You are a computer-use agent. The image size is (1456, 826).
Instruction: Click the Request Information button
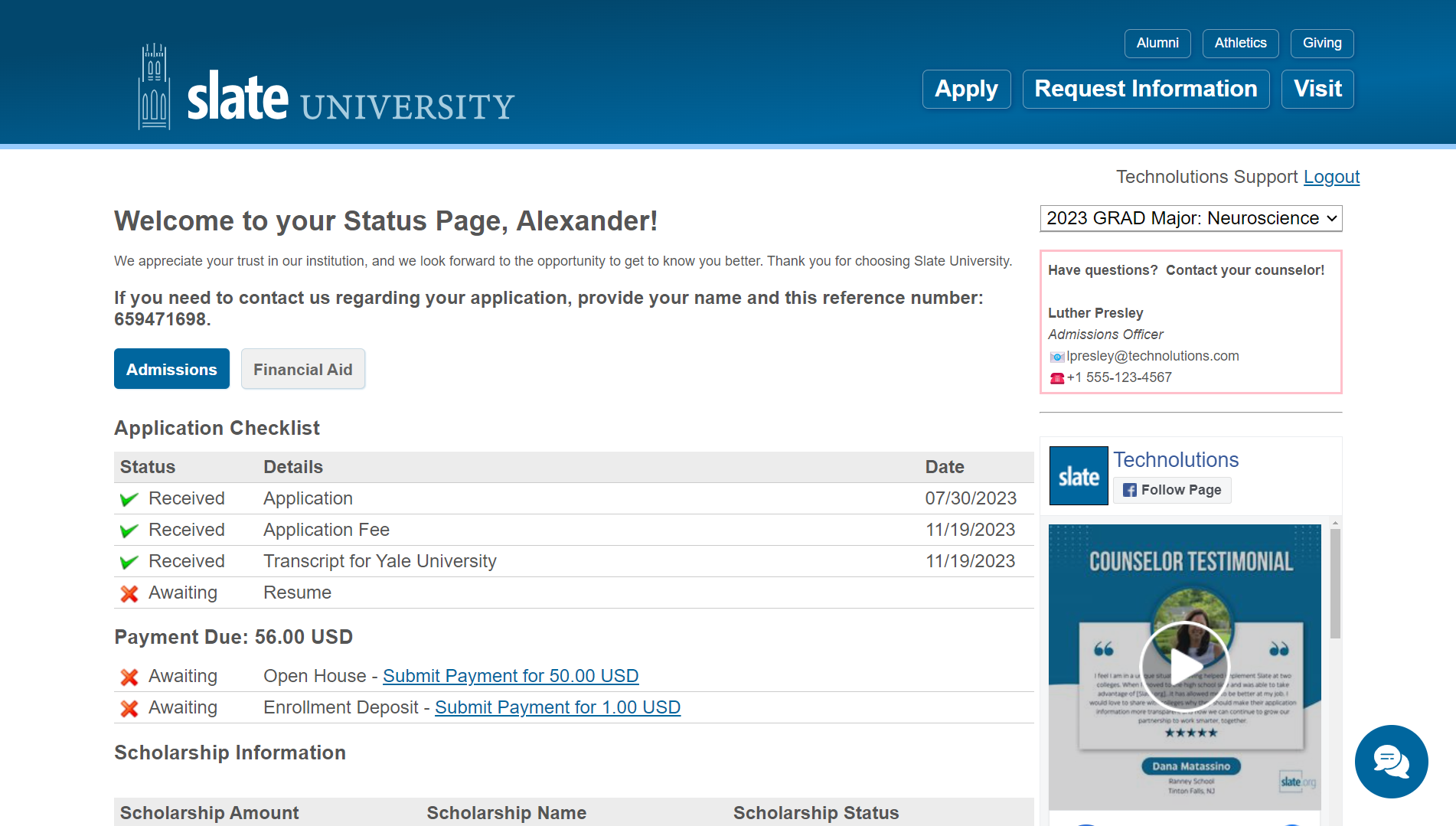tap(1145, 89)
